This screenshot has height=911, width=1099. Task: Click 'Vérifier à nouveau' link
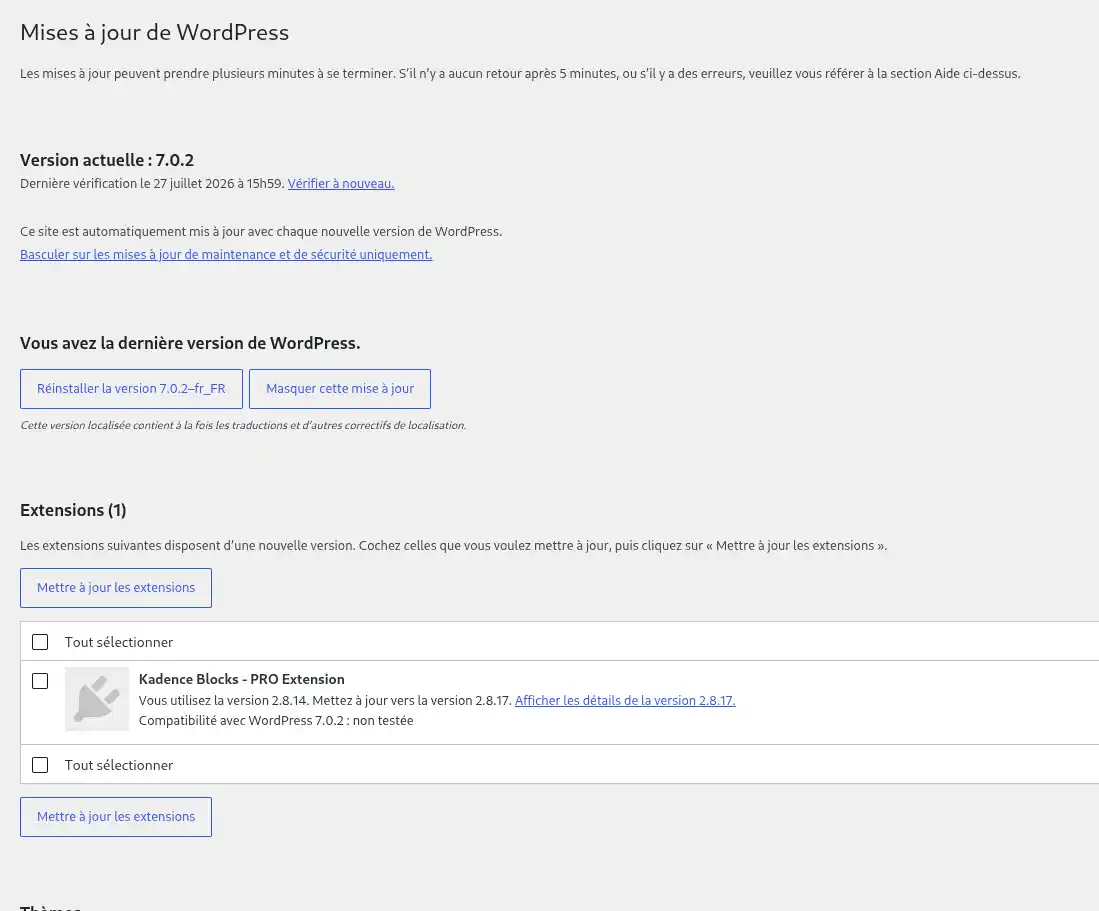coord(341,184)
